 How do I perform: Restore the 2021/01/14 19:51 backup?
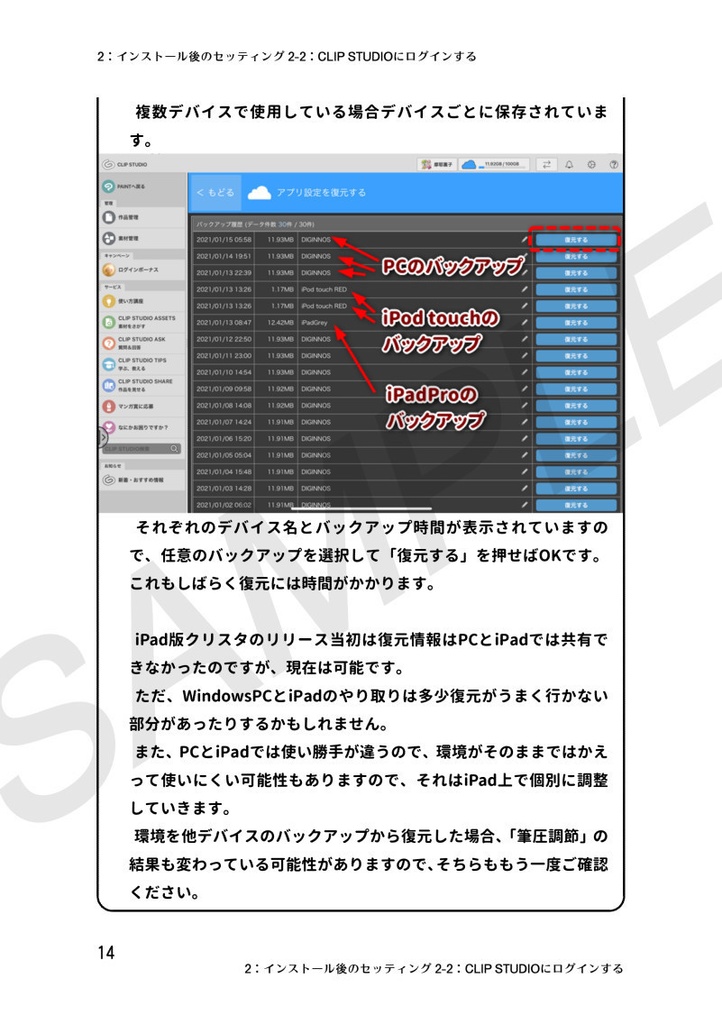point(575,257)
